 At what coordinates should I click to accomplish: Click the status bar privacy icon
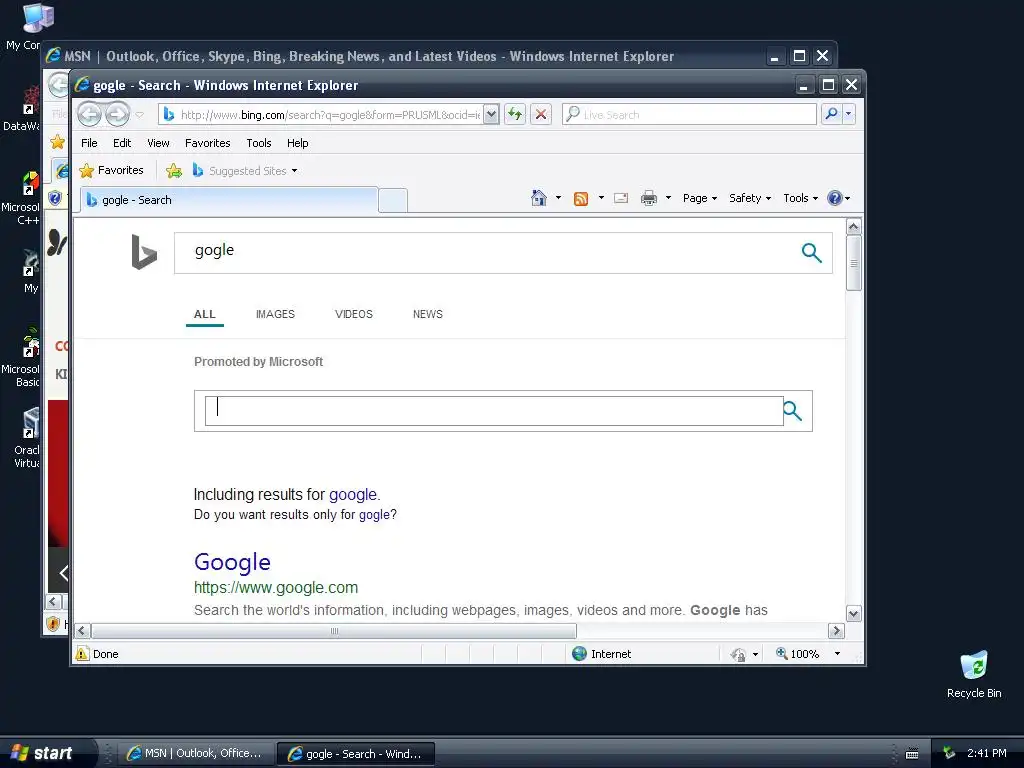[738, 654]
